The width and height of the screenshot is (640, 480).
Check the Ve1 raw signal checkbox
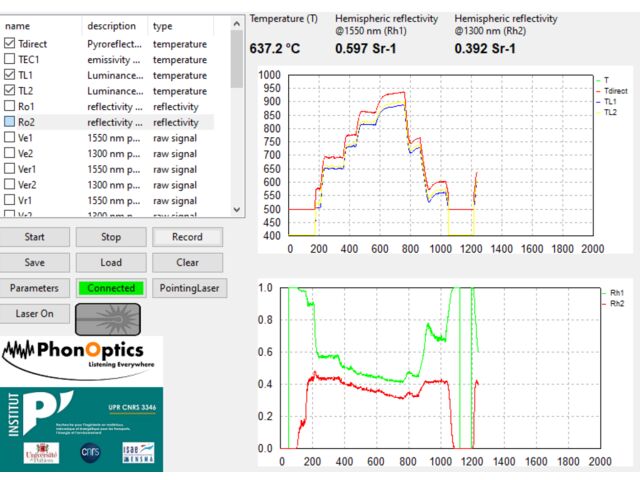point(10,138)
